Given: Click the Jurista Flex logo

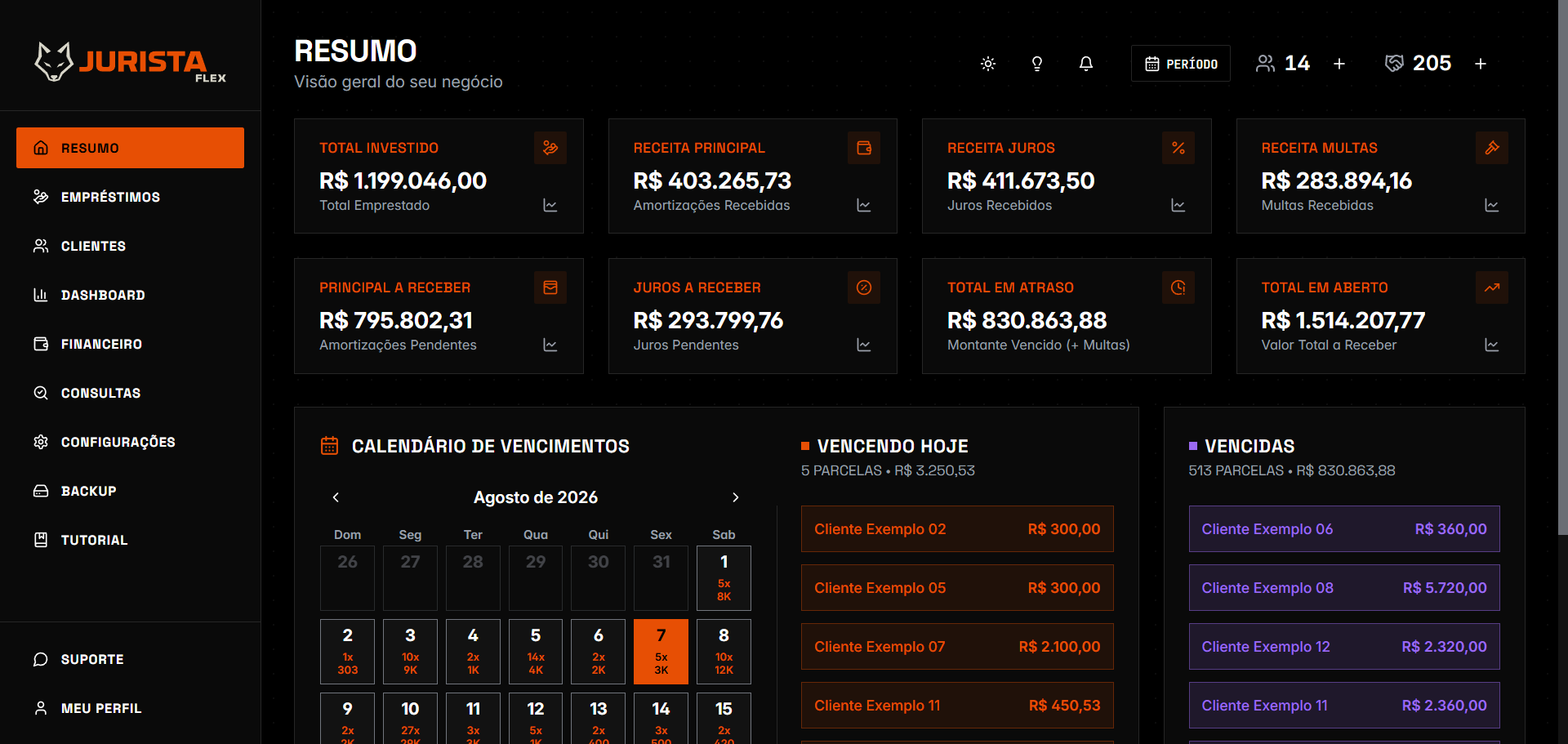Looking at the screenshot, I should point(131,62).
